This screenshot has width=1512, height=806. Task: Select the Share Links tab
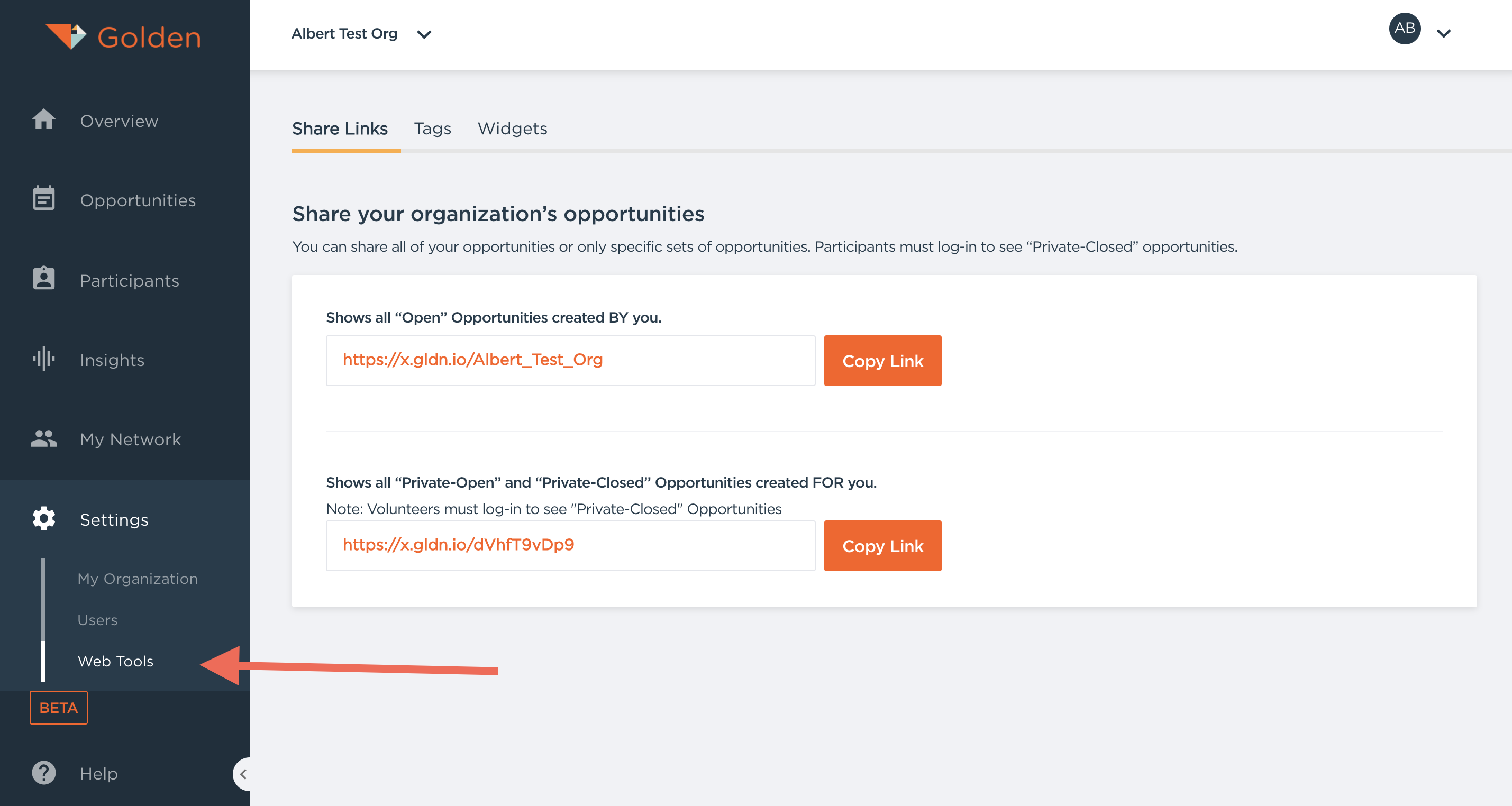(x=340, y=129)
